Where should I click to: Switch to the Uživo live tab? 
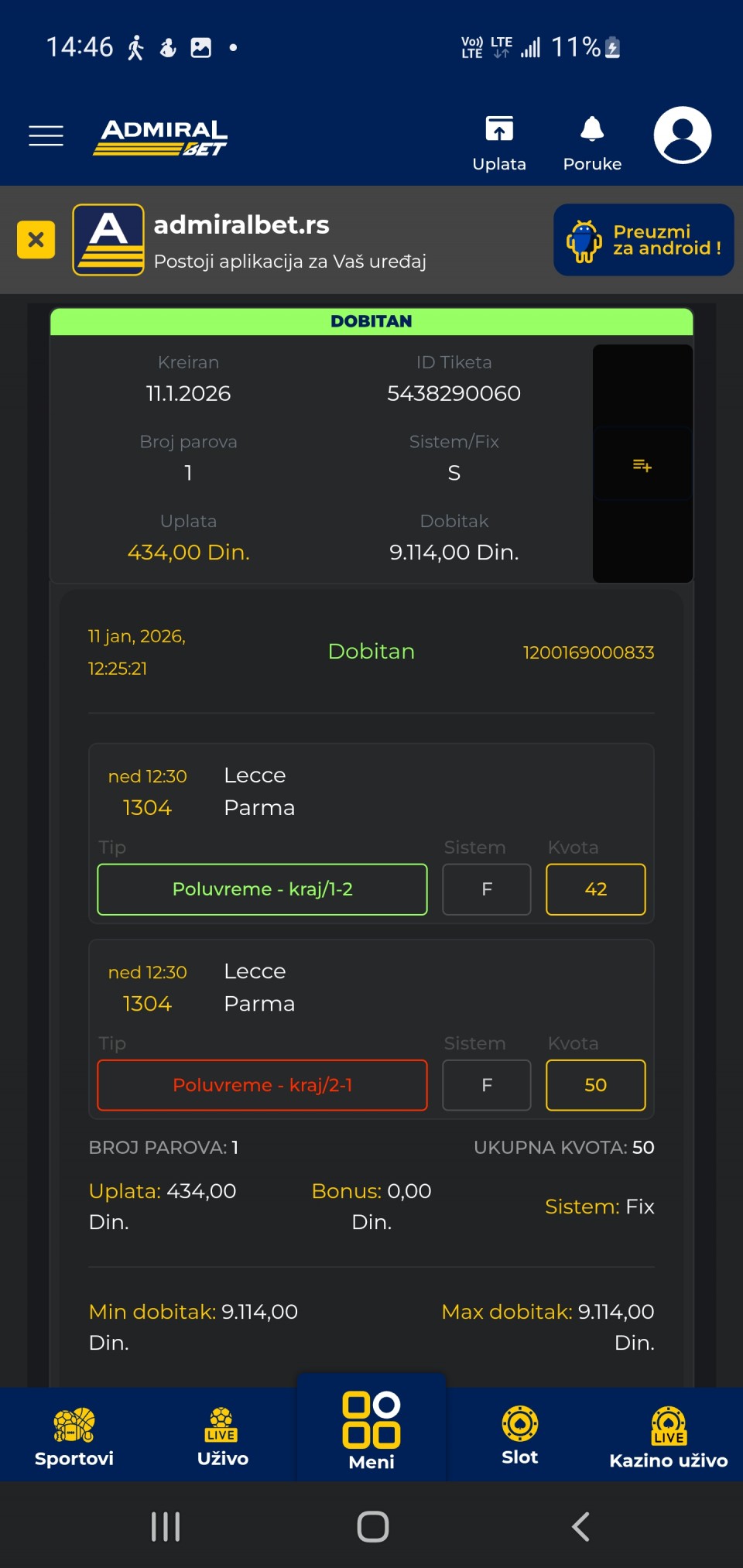click(223, 1436)
